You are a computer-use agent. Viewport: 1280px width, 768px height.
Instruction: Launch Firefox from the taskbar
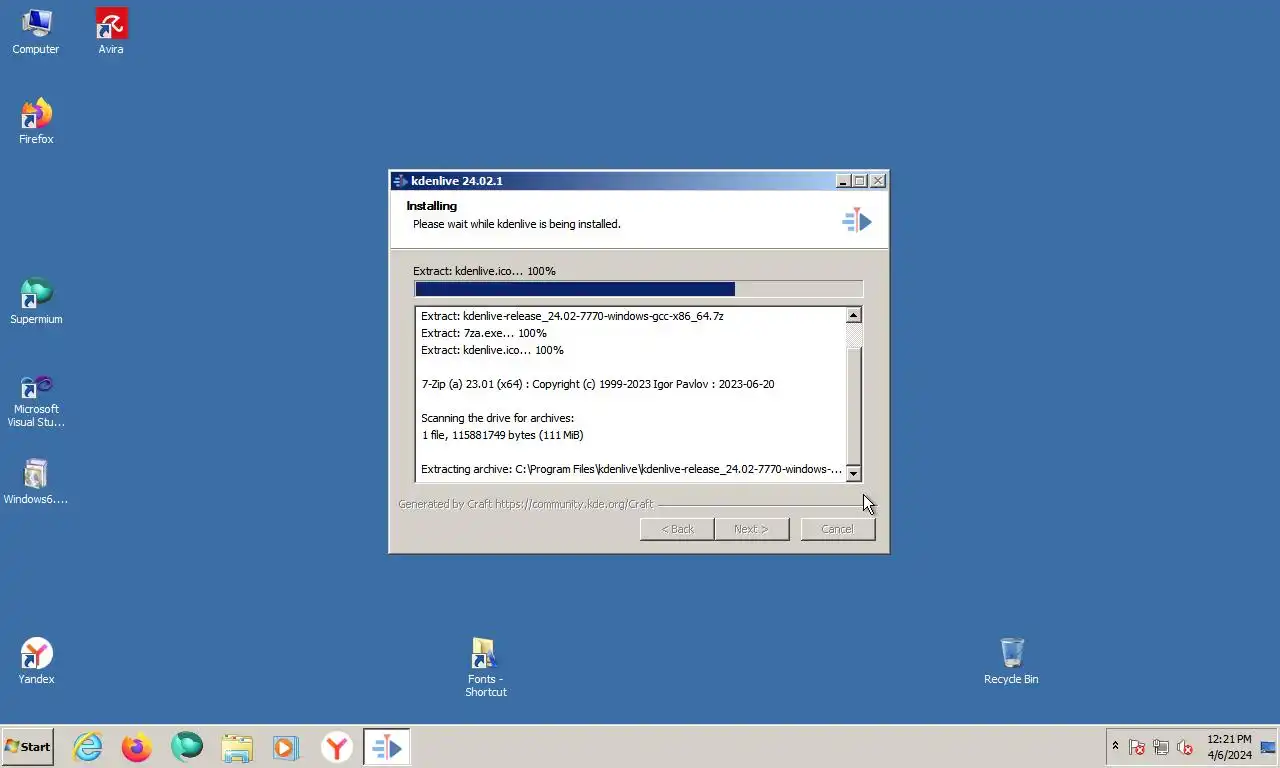coord(137,747)
